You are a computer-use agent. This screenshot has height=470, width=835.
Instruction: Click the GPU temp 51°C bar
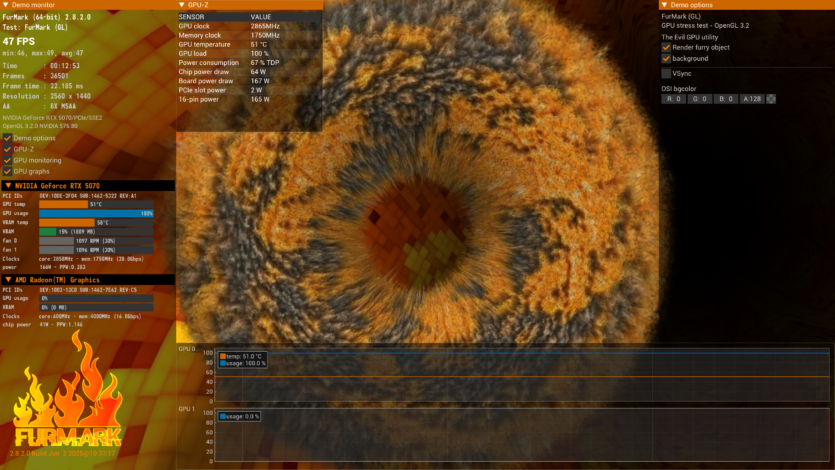point(96,204)
